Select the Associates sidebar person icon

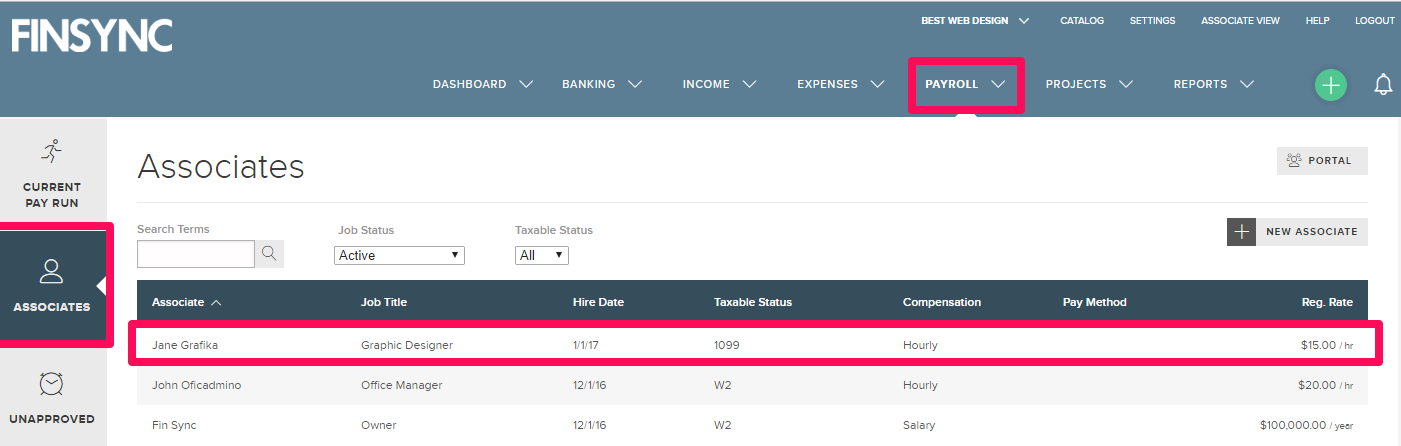(x=51, y=271)
